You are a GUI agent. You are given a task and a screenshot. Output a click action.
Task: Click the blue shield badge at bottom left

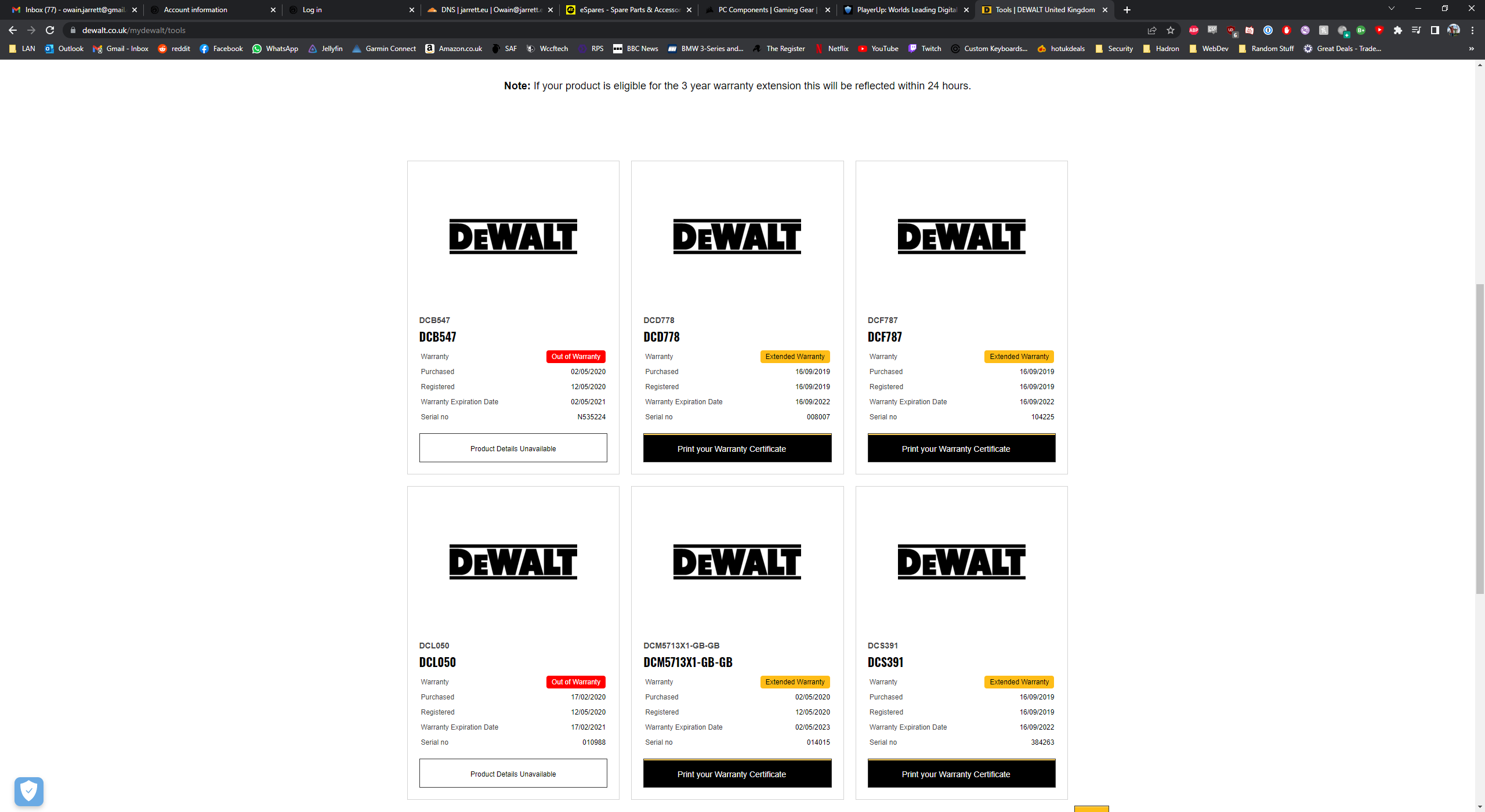(29, 791)
